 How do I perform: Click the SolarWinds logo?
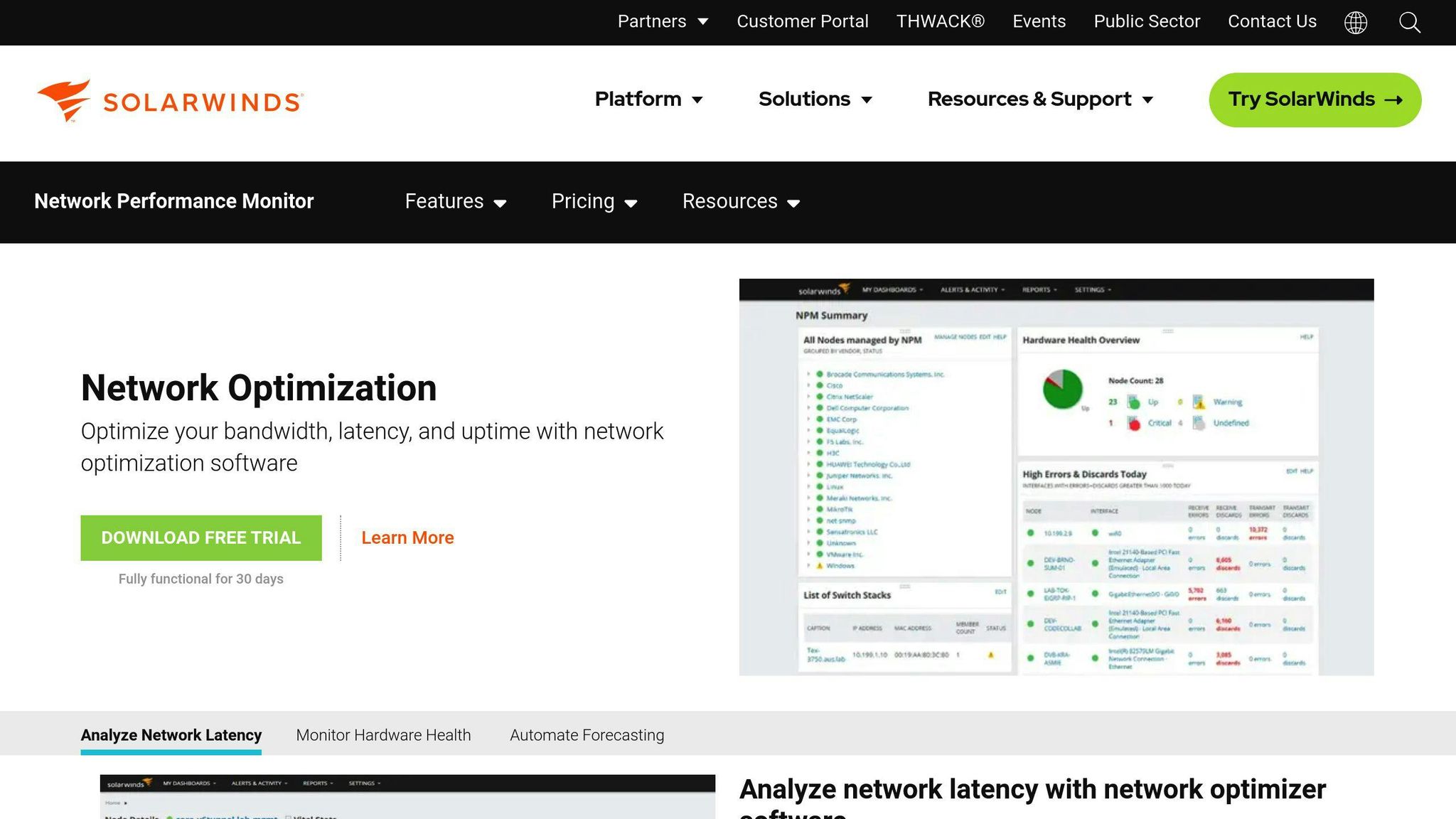169,100
